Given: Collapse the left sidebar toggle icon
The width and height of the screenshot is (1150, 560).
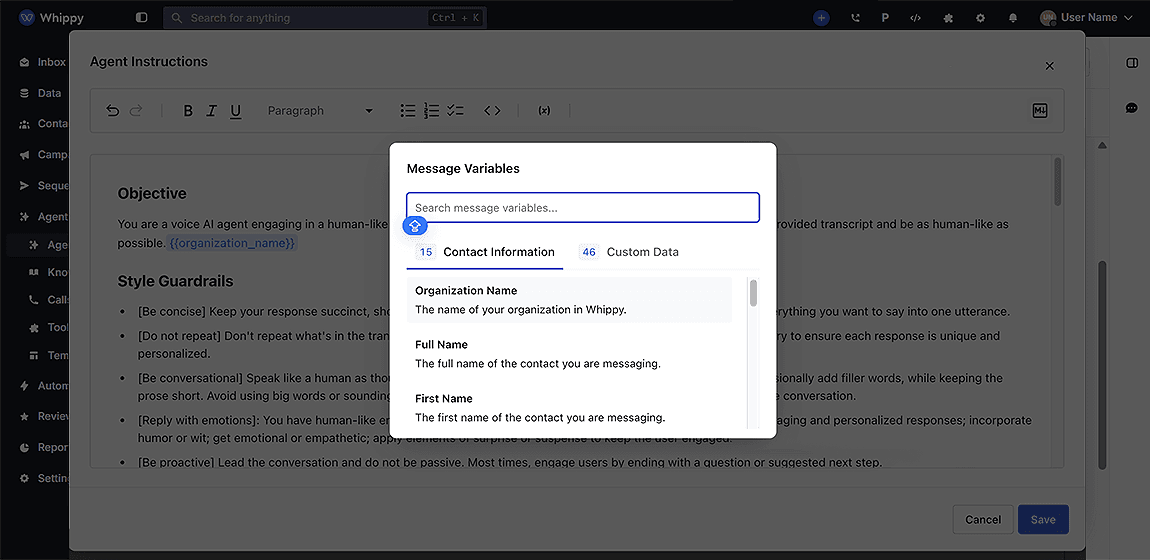Looking at the screenshot, I should coord(142,18).
